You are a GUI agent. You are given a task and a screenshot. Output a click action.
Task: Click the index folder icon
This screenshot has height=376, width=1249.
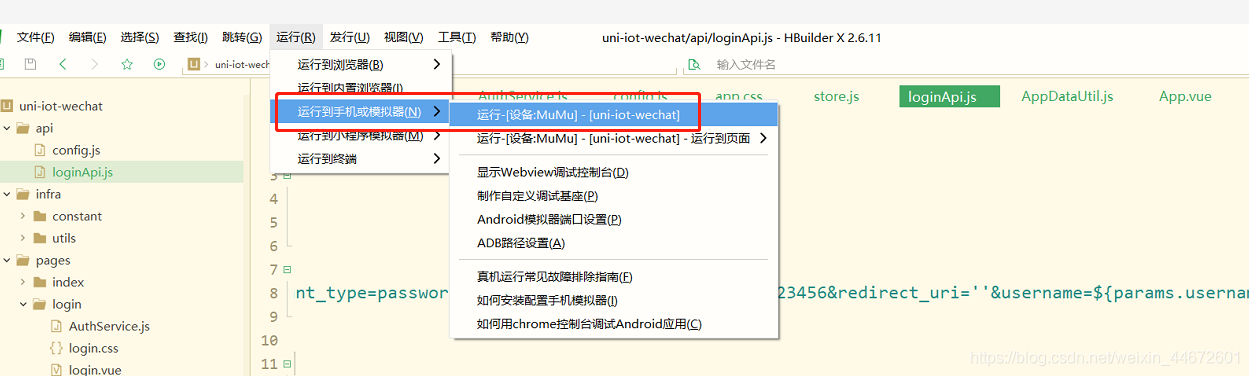(x=40, y=282)
